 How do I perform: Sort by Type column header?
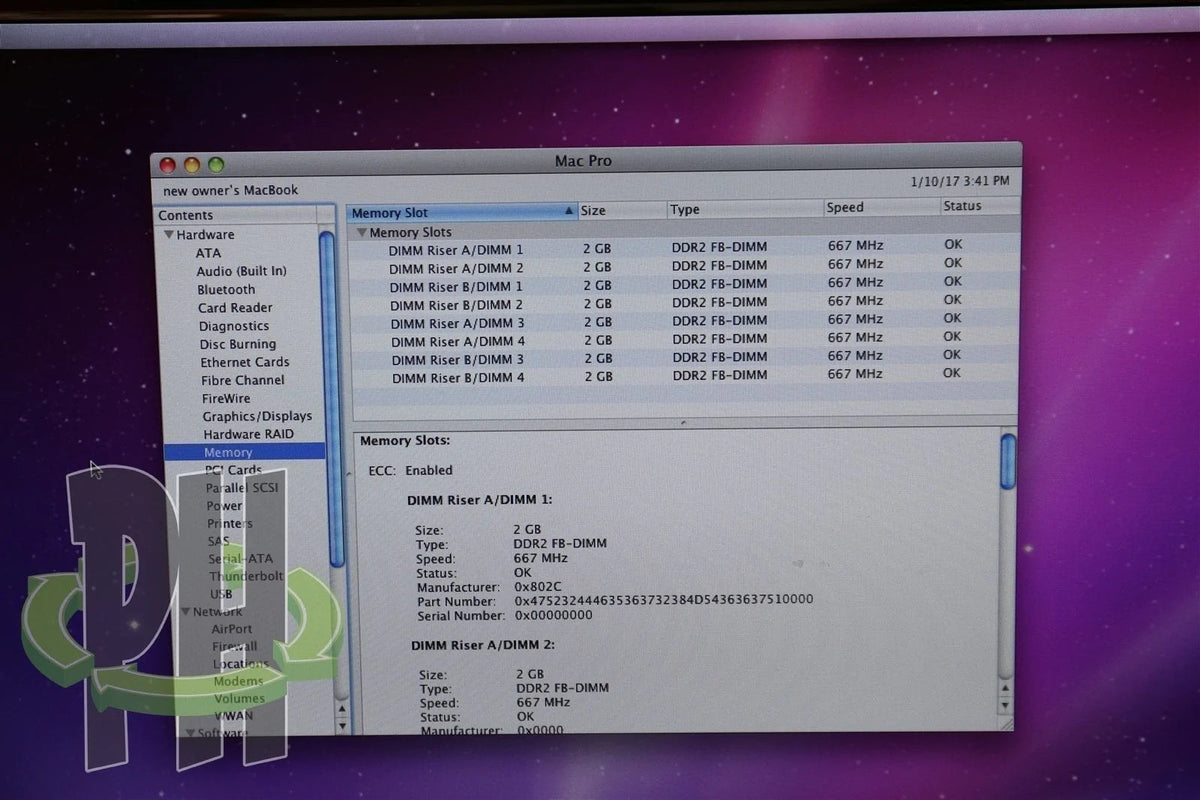pyautogui.click(x=745, y=209)
